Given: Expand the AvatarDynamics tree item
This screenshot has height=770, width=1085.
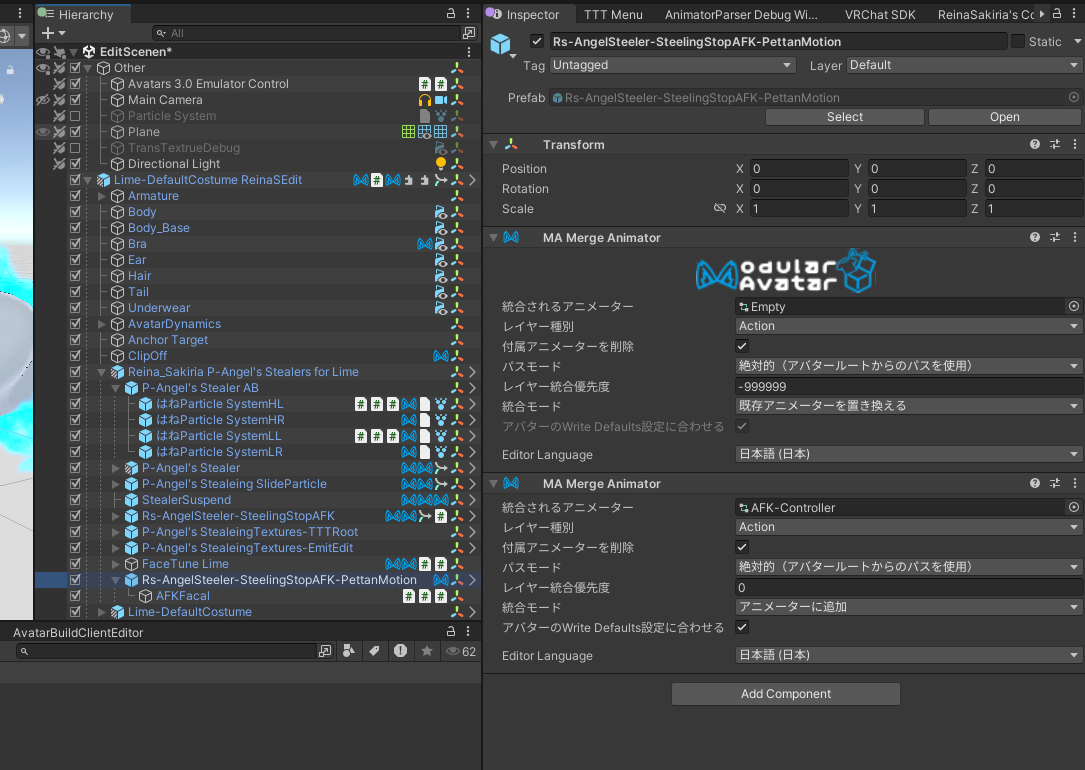Looking at the screenshot, I should [102, 324].
